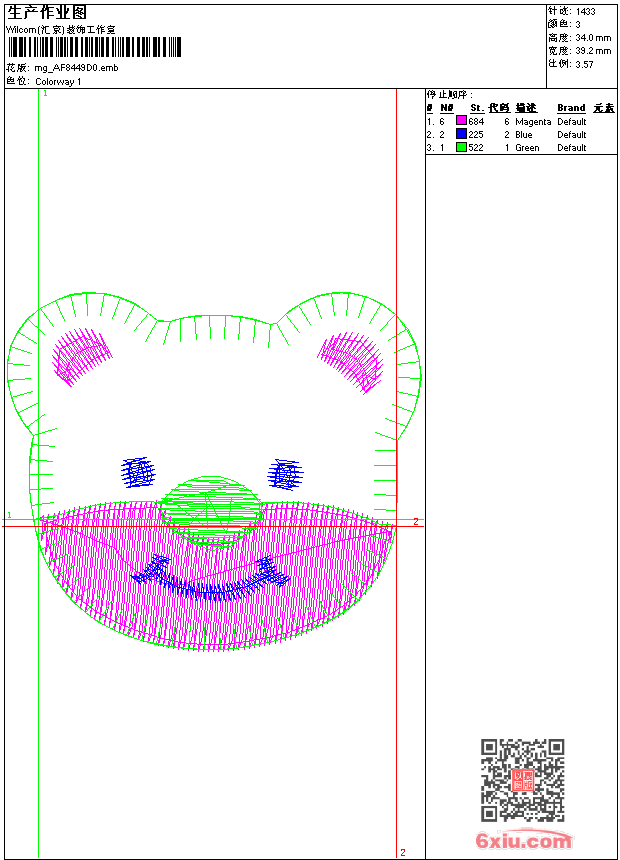620x860 pixels.
Task: Click the 停止顺序 heading
Action: click(x=449, y=94)
